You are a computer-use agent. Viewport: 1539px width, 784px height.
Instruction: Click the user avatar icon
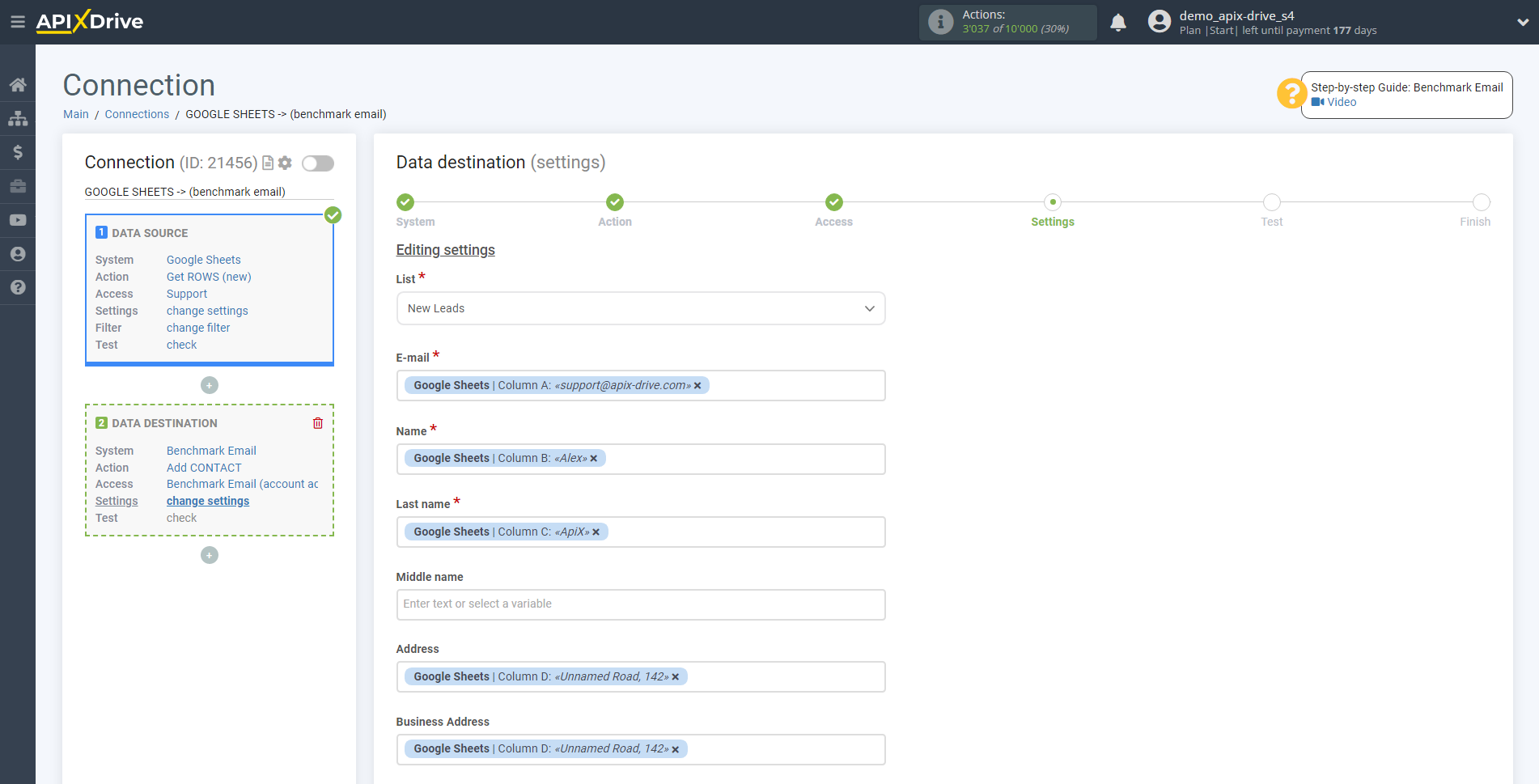pyautogui.click(x=1160, y=22)
